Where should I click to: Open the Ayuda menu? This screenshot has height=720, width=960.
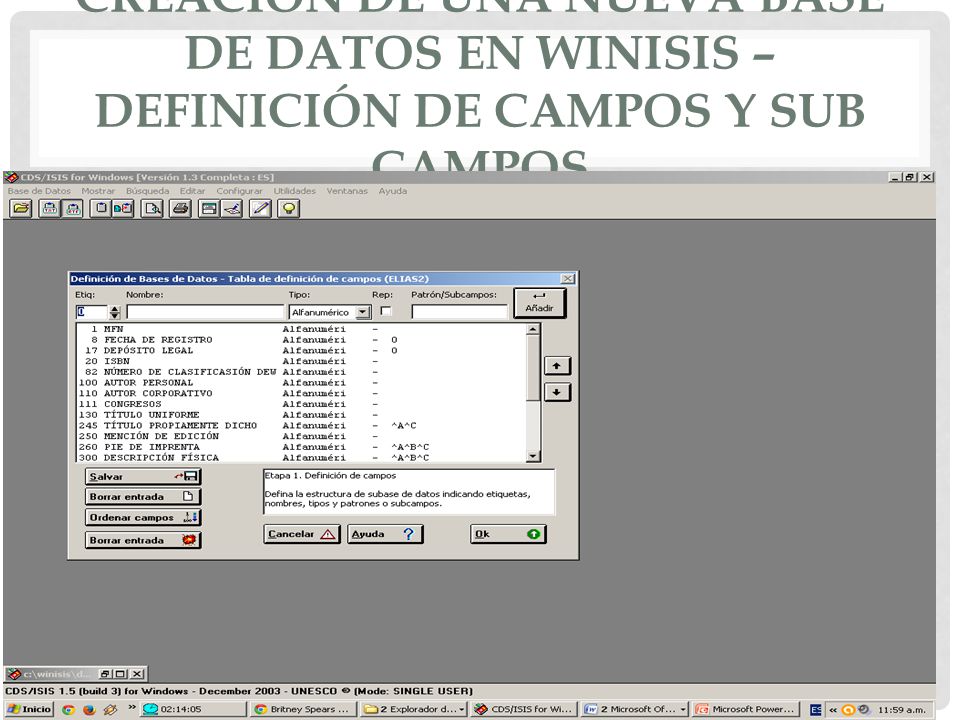pyautogui.click(x=392, y=191)
